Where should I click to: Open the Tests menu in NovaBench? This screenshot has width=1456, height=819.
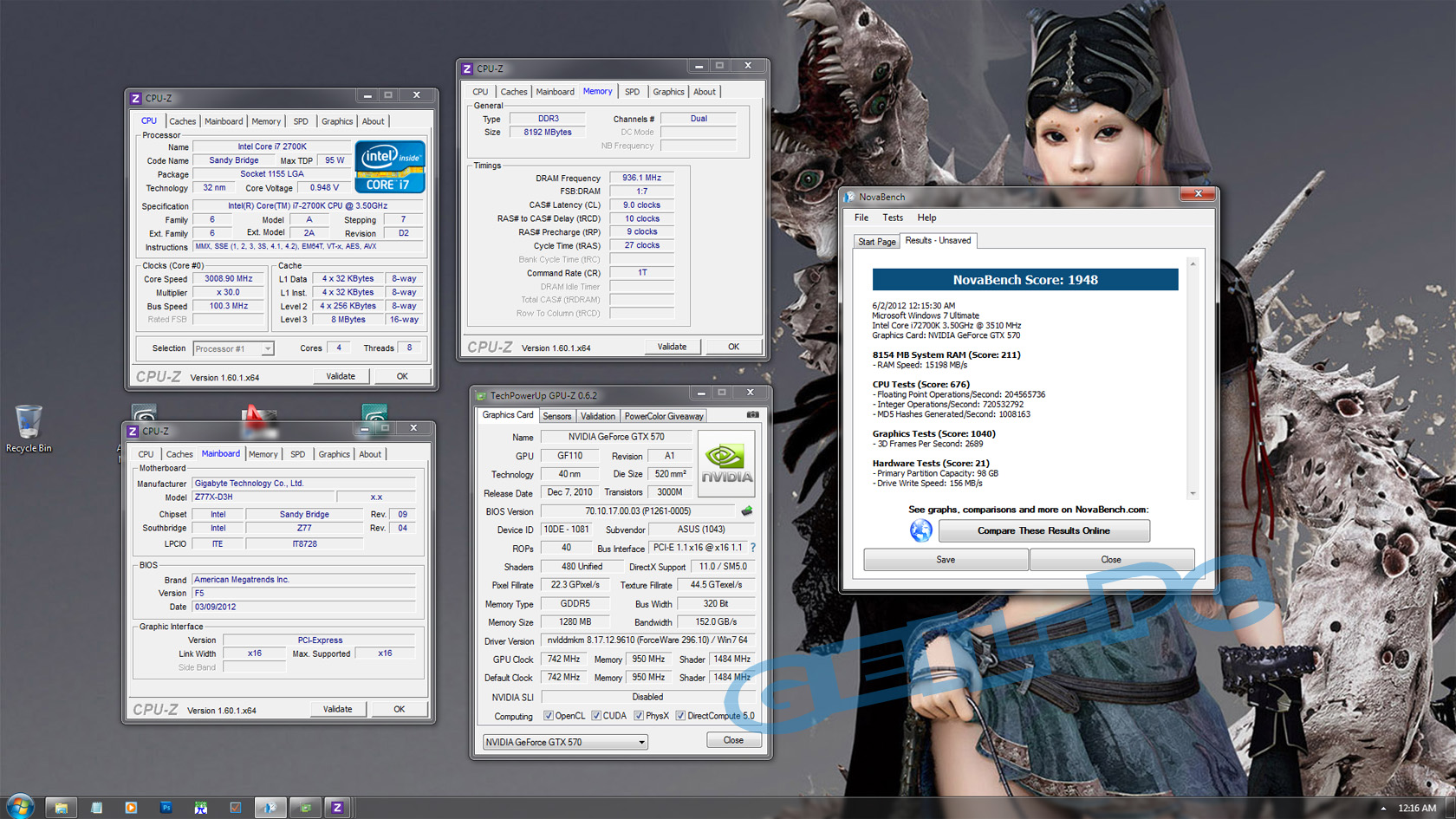893,218
